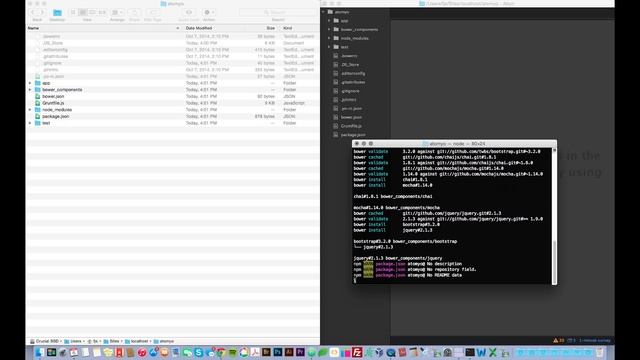The width and height of the screenshot is (640, 360).
Task: Open .yo-rc.json in Atom tree view
Action: click(351, 109)
